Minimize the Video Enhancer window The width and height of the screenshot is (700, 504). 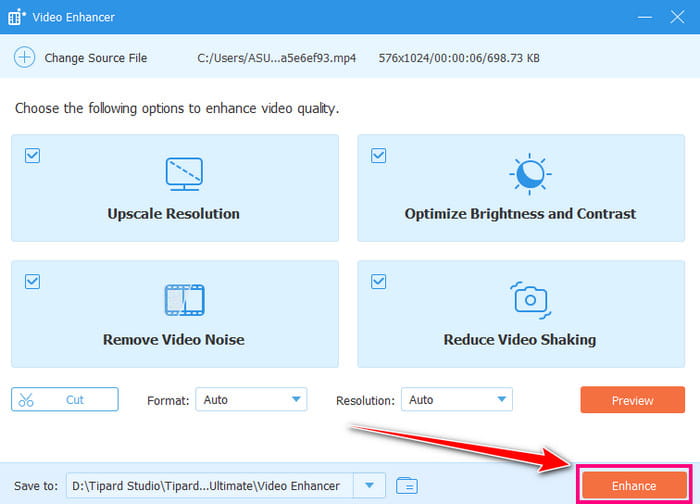645,17
